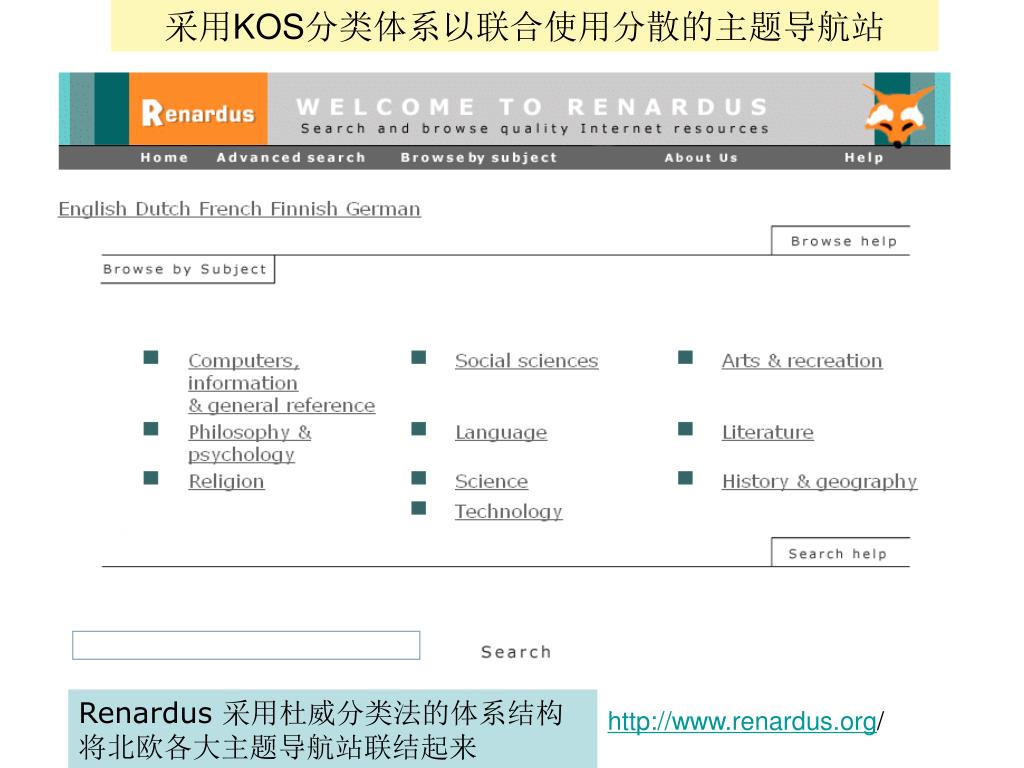Click bullet square beside Language

419,428
